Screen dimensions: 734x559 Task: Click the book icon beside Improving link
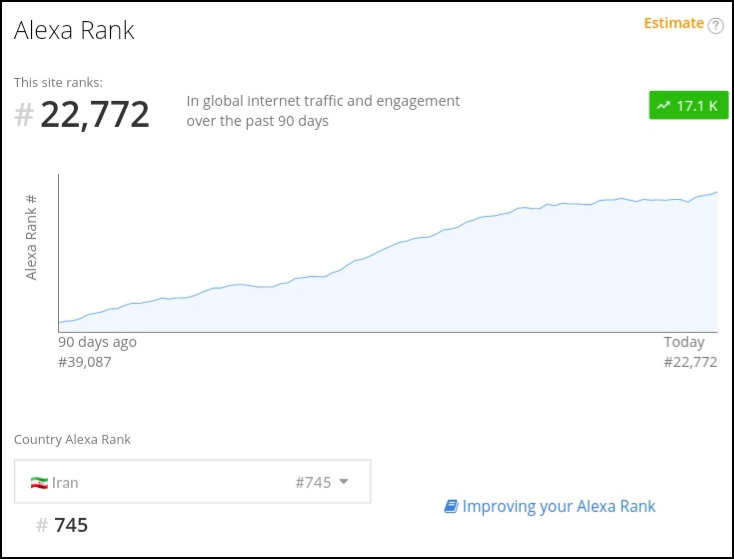pos(450,506)
